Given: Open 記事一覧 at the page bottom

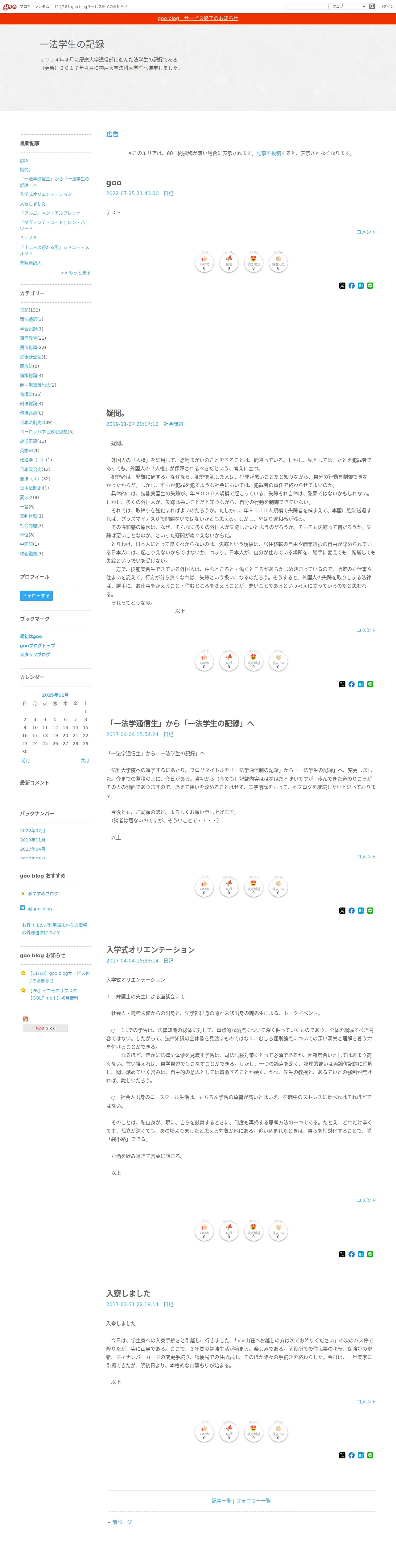Looking at the screenshot, I should (221, 1501).
